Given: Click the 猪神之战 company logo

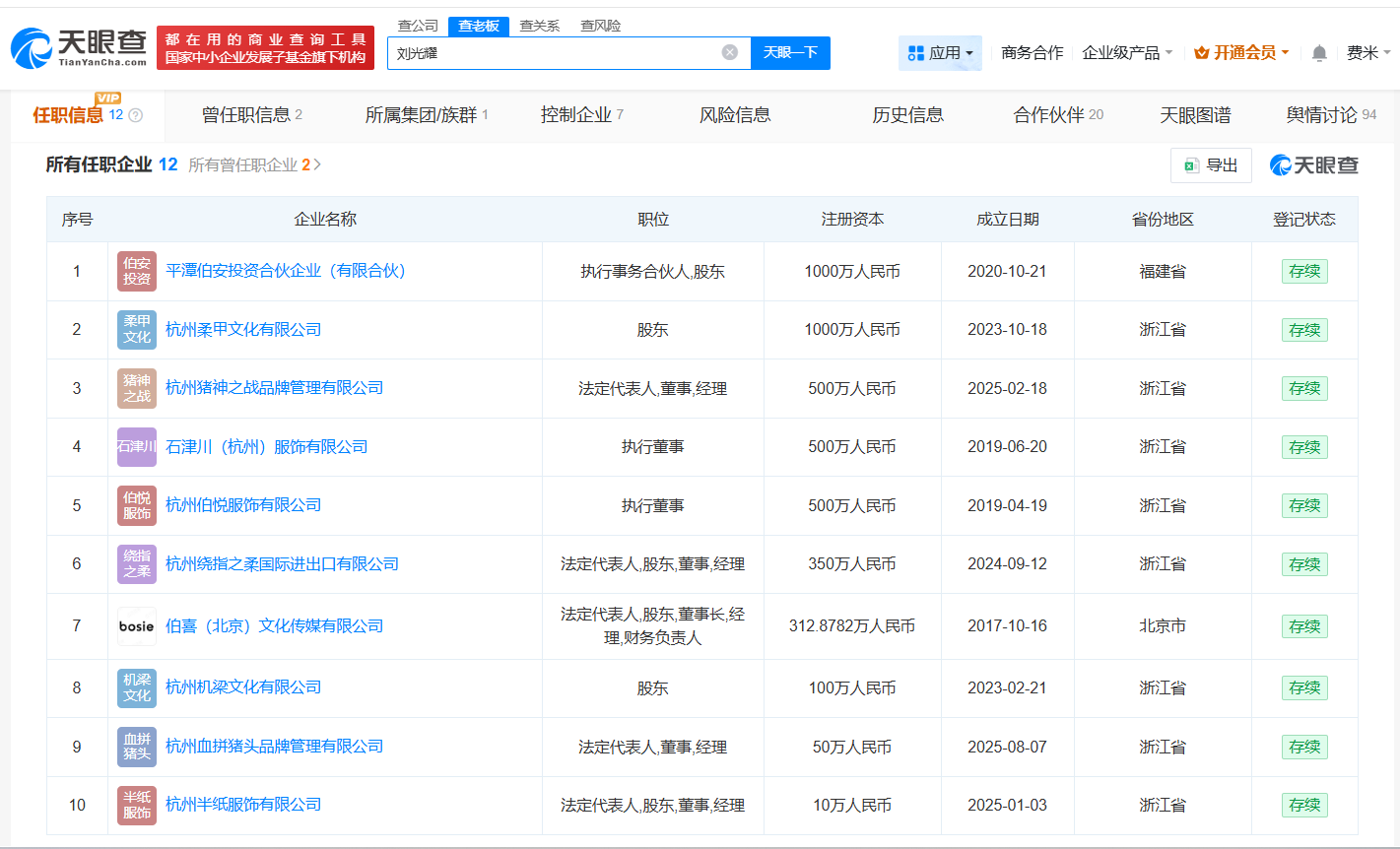Looking at the screenshot, I should (x=136, y=388).
